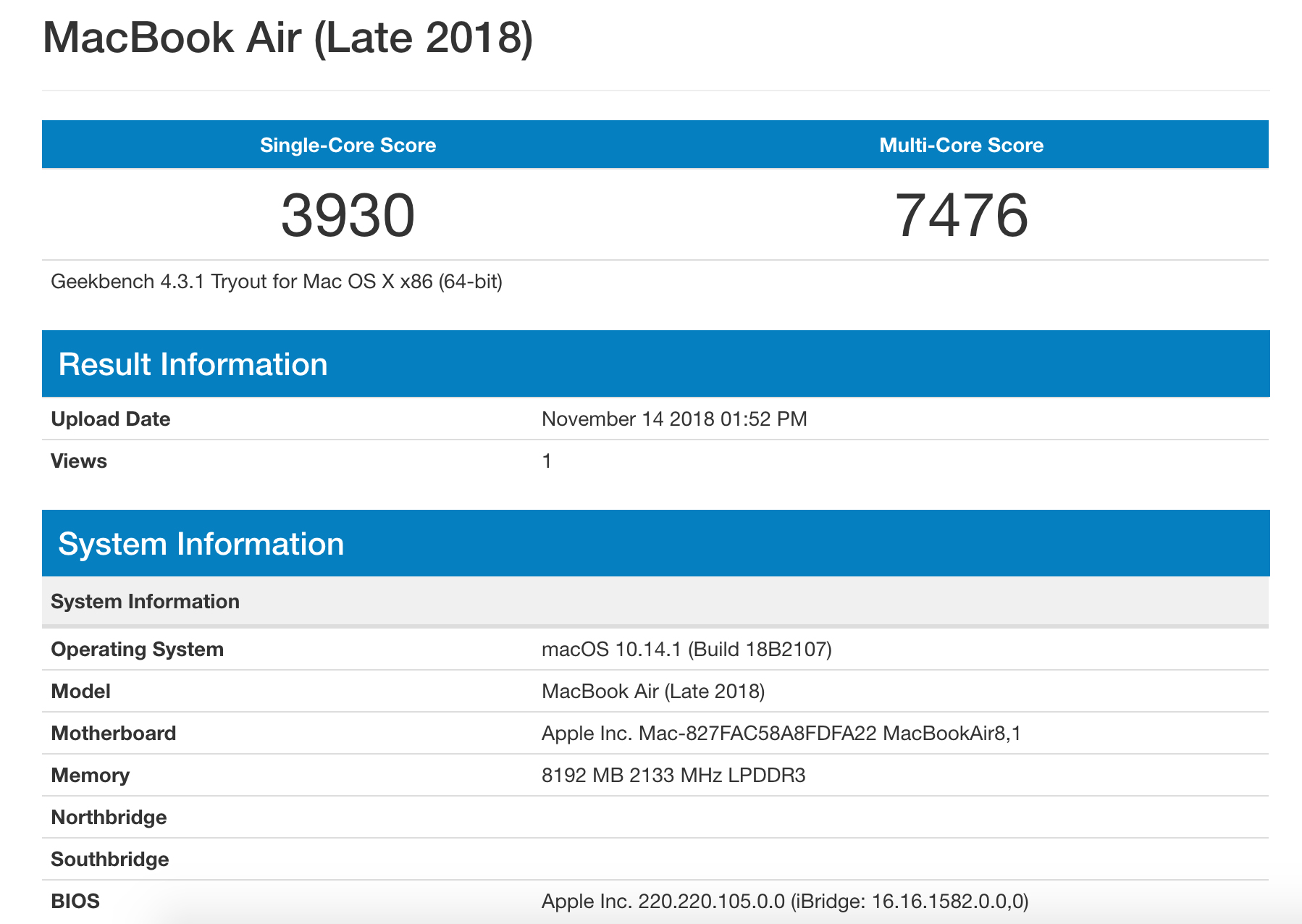Select the Views count value 1

[547, 461]
